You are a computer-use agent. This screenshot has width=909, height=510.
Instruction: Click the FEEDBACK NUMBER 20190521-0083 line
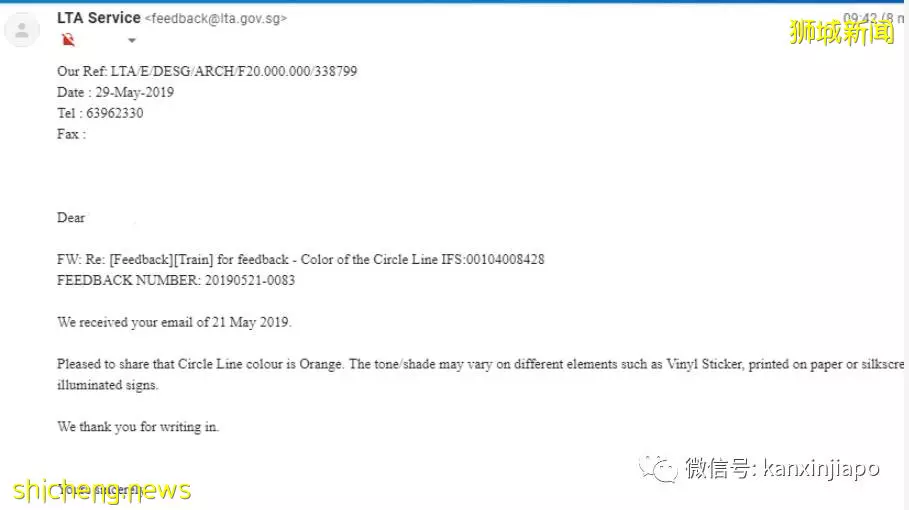click(x=176, y=280)
